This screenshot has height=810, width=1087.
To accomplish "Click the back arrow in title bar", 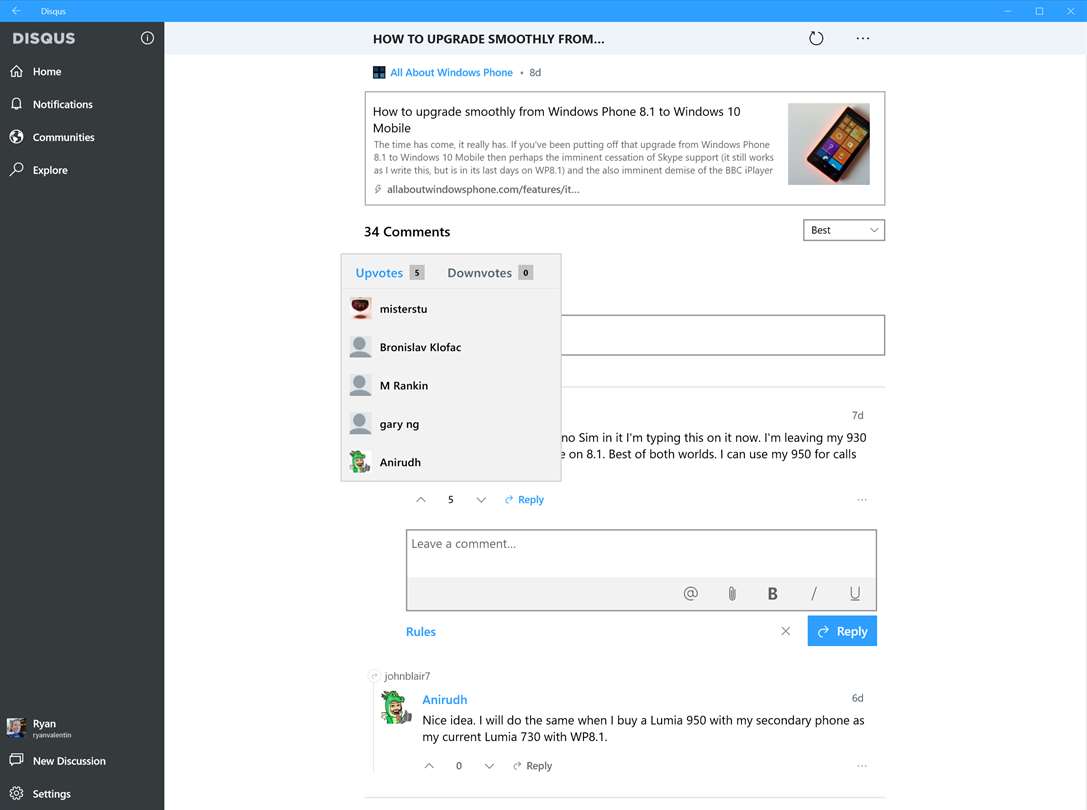I will [16, 10].
